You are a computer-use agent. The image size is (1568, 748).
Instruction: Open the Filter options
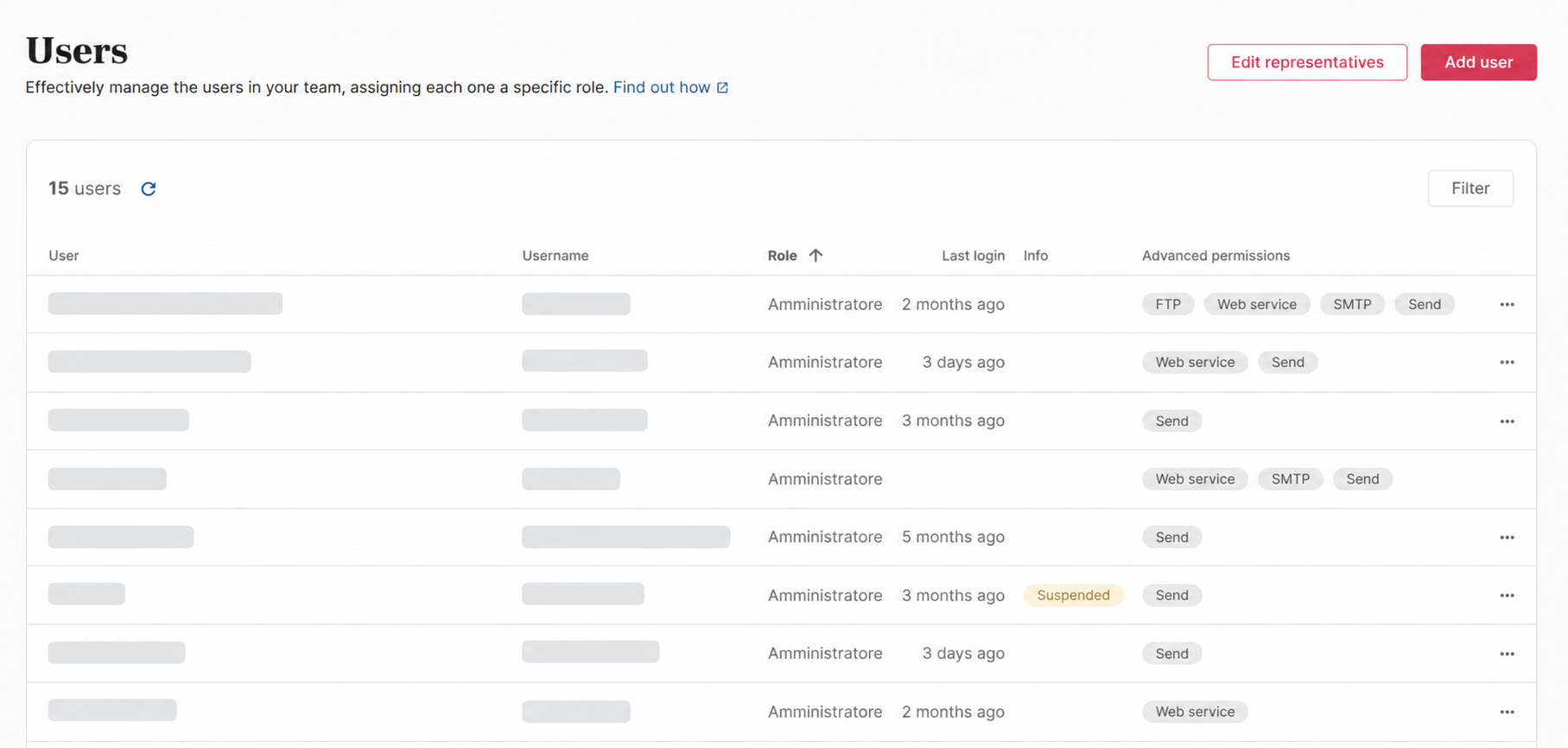[x=1470, y=188]
